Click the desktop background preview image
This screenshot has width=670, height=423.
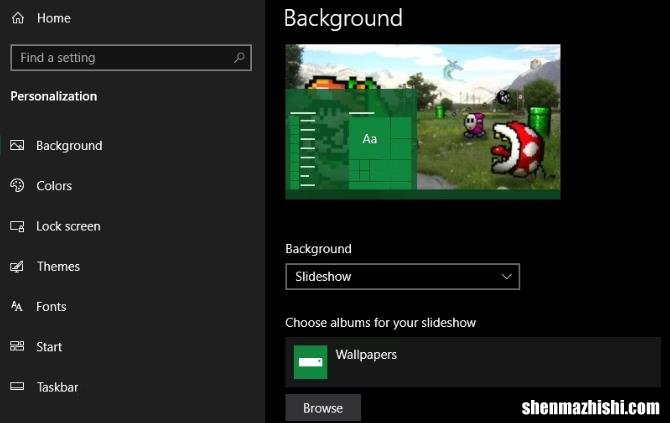pos(423,122)
